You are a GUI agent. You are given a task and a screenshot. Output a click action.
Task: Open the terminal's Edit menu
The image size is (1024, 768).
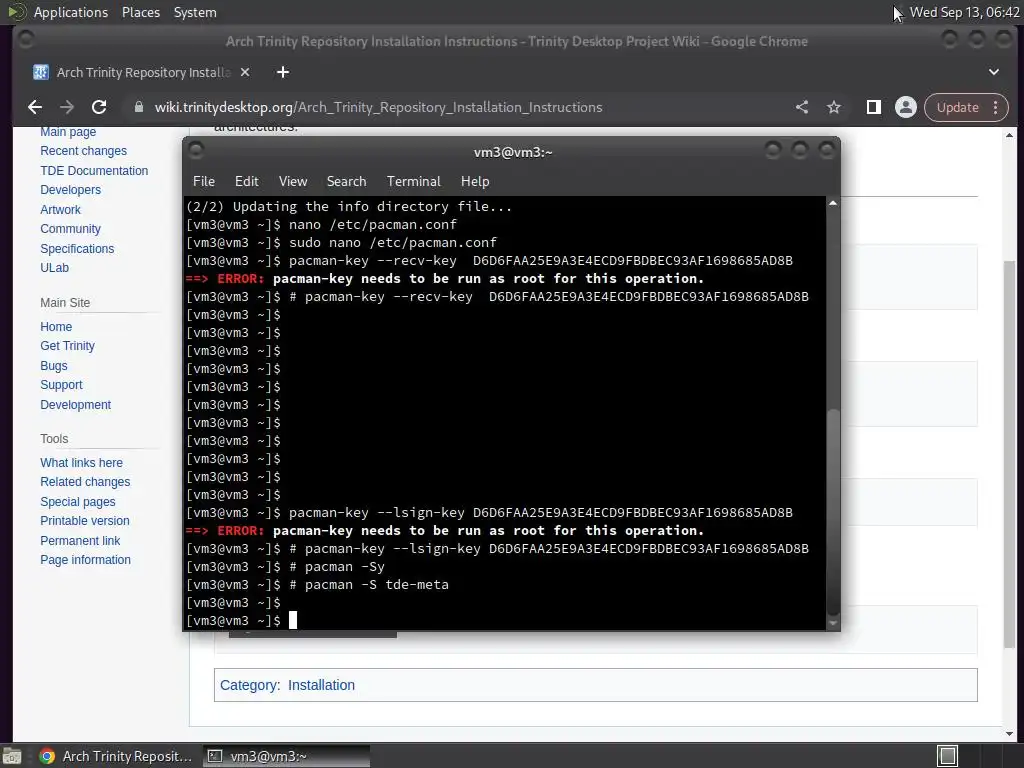point(247,182)
